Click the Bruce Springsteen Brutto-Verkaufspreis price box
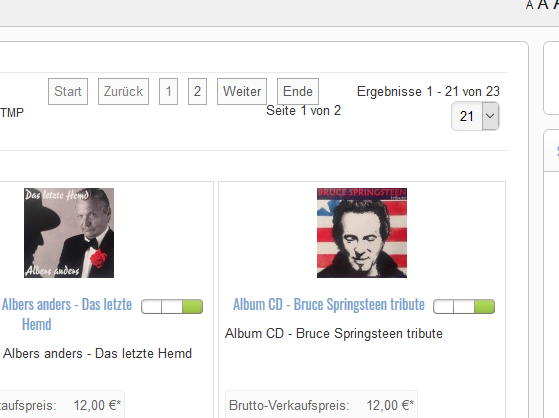This screenshot has width=559, height=418. pos(321,405)
